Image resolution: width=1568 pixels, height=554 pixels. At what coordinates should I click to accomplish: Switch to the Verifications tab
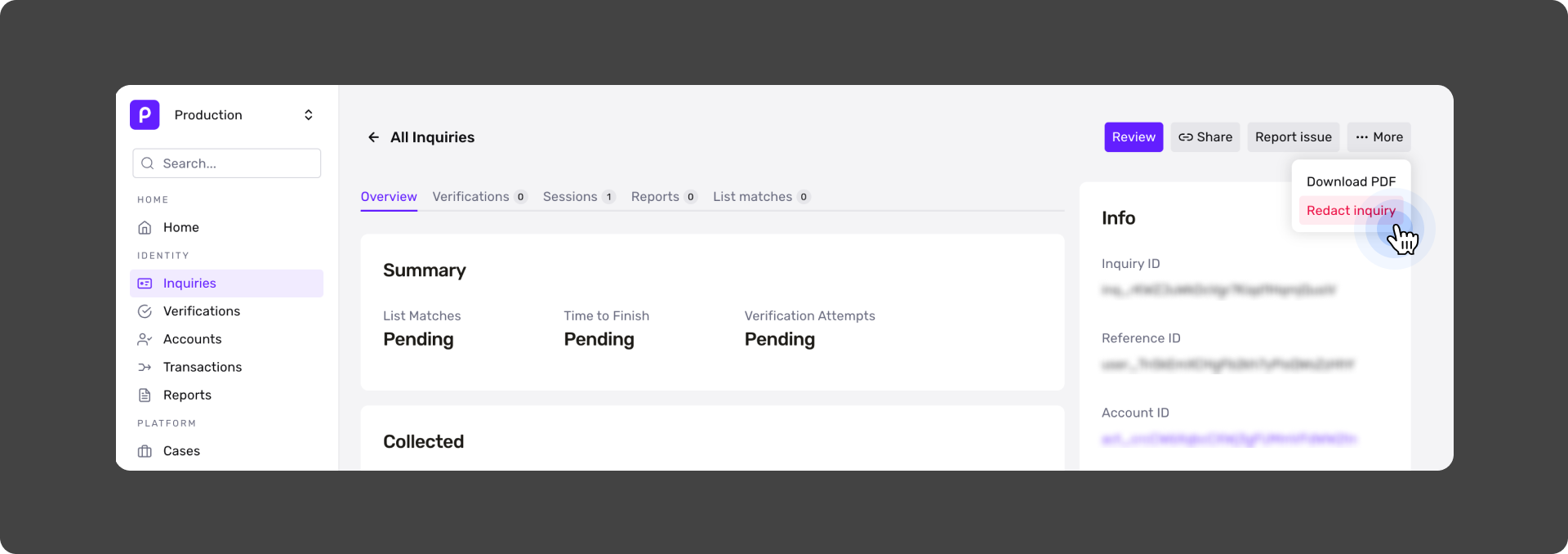click(x=479, y=197)
